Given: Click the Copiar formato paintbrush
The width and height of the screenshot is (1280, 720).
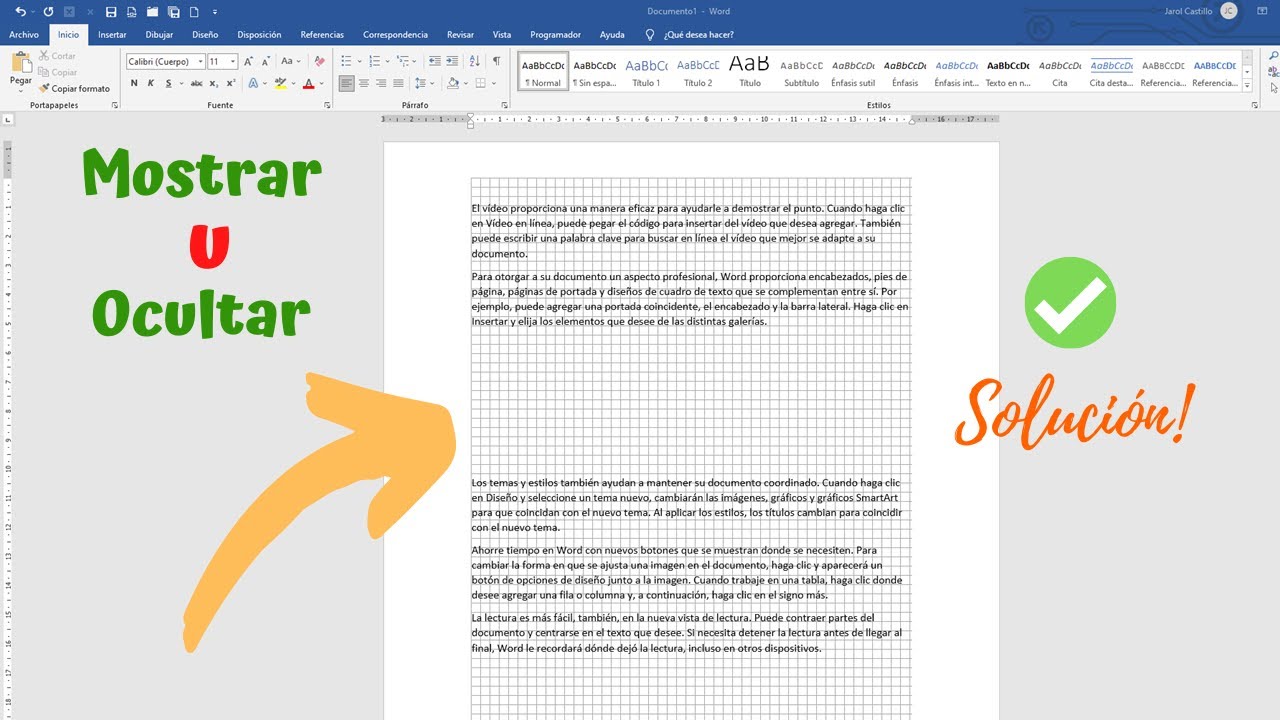Looking at the screenshot, I should 74,89.
